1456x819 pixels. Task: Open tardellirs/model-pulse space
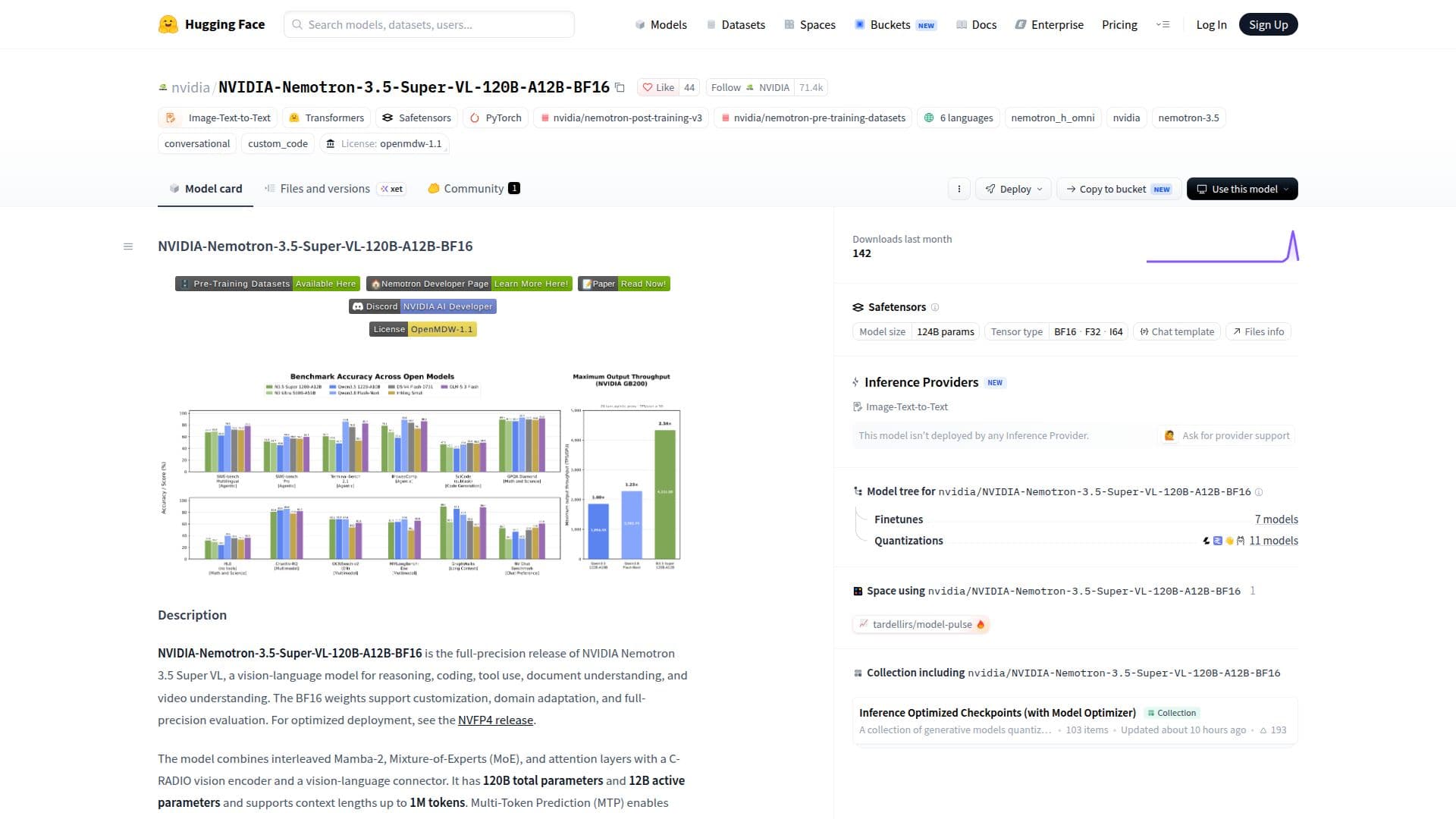[921, 624]
